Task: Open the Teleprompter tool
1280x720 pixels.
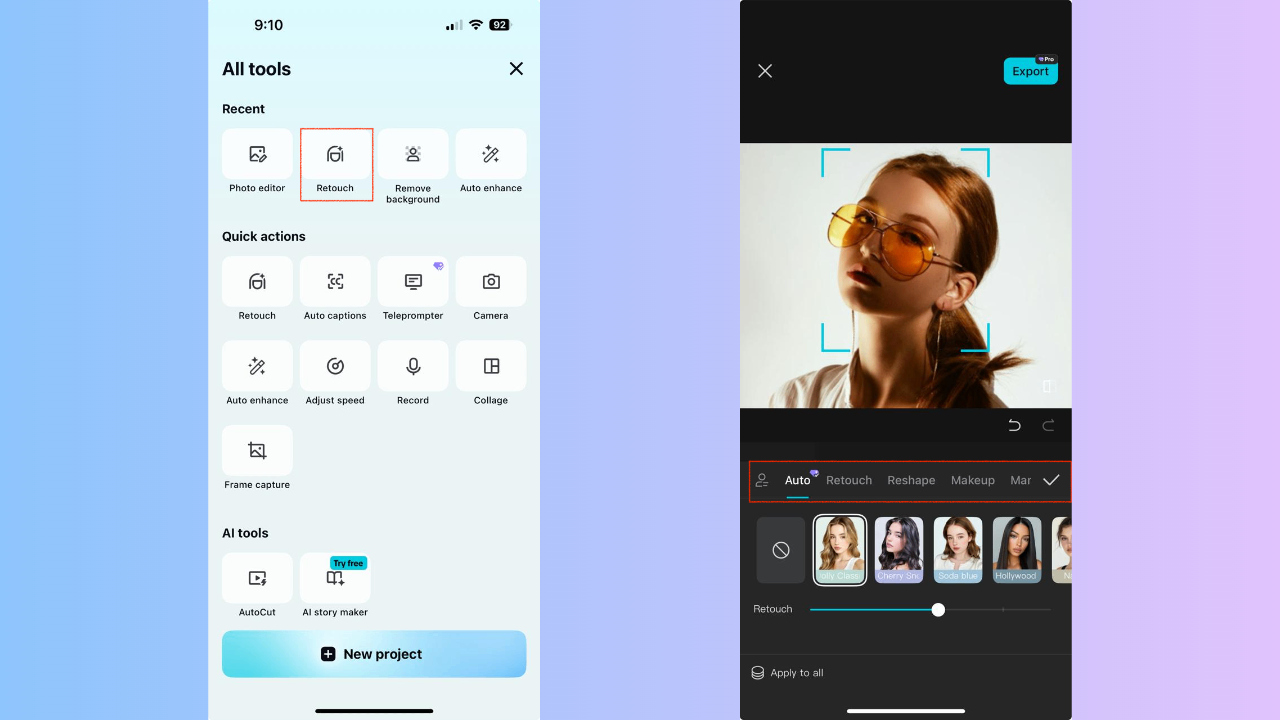Action: (413, 290)
